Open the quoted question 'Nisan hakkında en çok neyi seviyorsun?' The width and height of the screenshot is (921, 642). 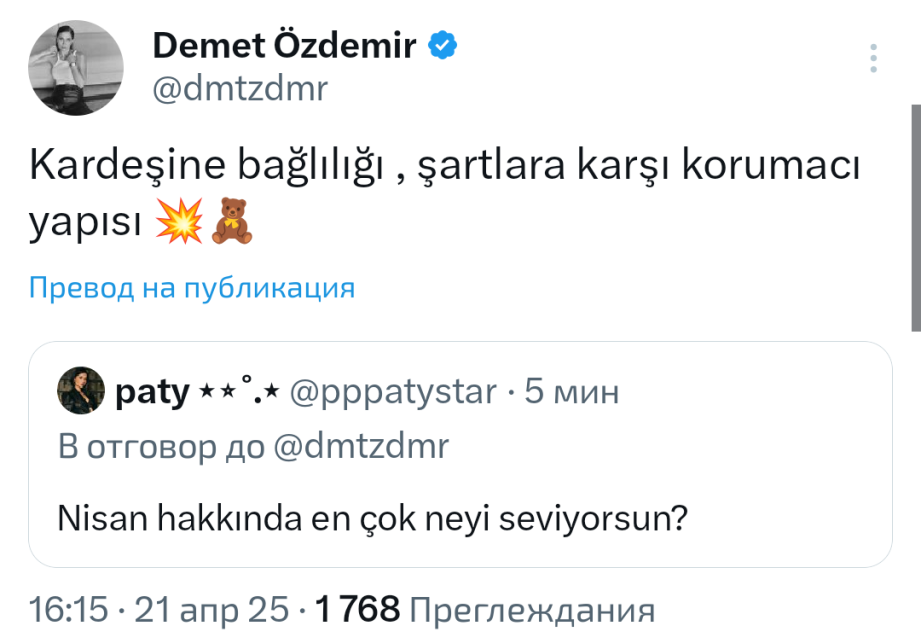coord(372,519)
